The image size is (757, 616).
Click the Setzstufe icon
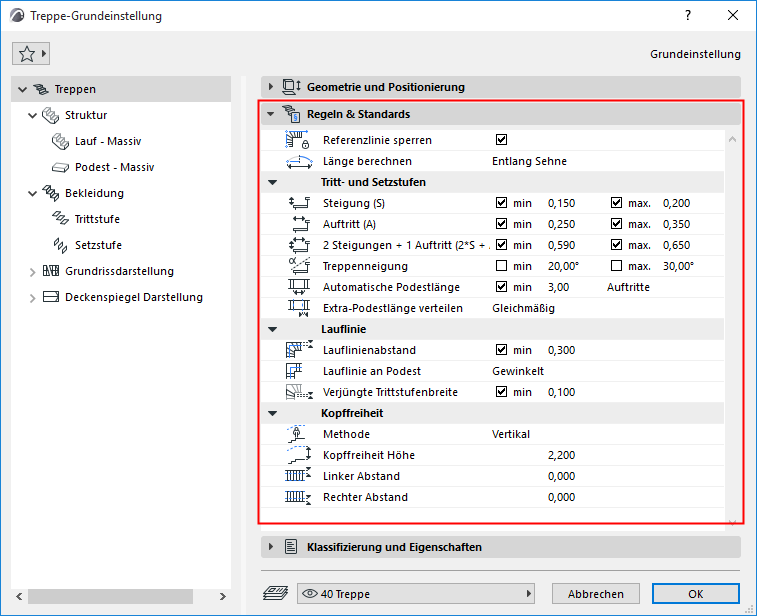click(60, 245)
